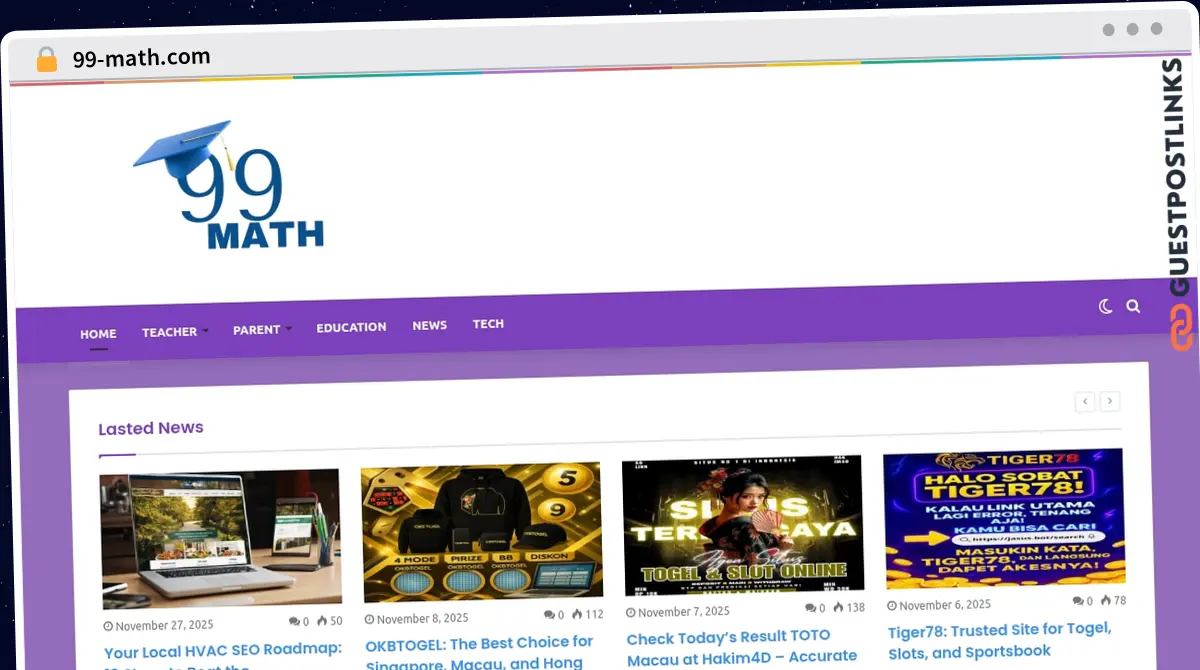Screen dimensions: 1200x670
Task: Read 'Your Local HVAC SEO Roadmap' article
Action: point(223,656)
